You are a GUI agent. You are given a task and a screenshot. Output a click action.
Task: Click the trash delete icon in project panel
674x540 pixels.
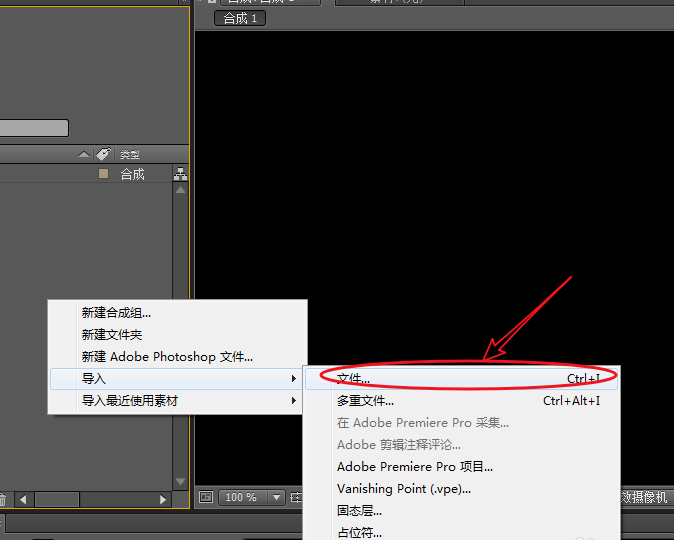(x=2, y=500)
